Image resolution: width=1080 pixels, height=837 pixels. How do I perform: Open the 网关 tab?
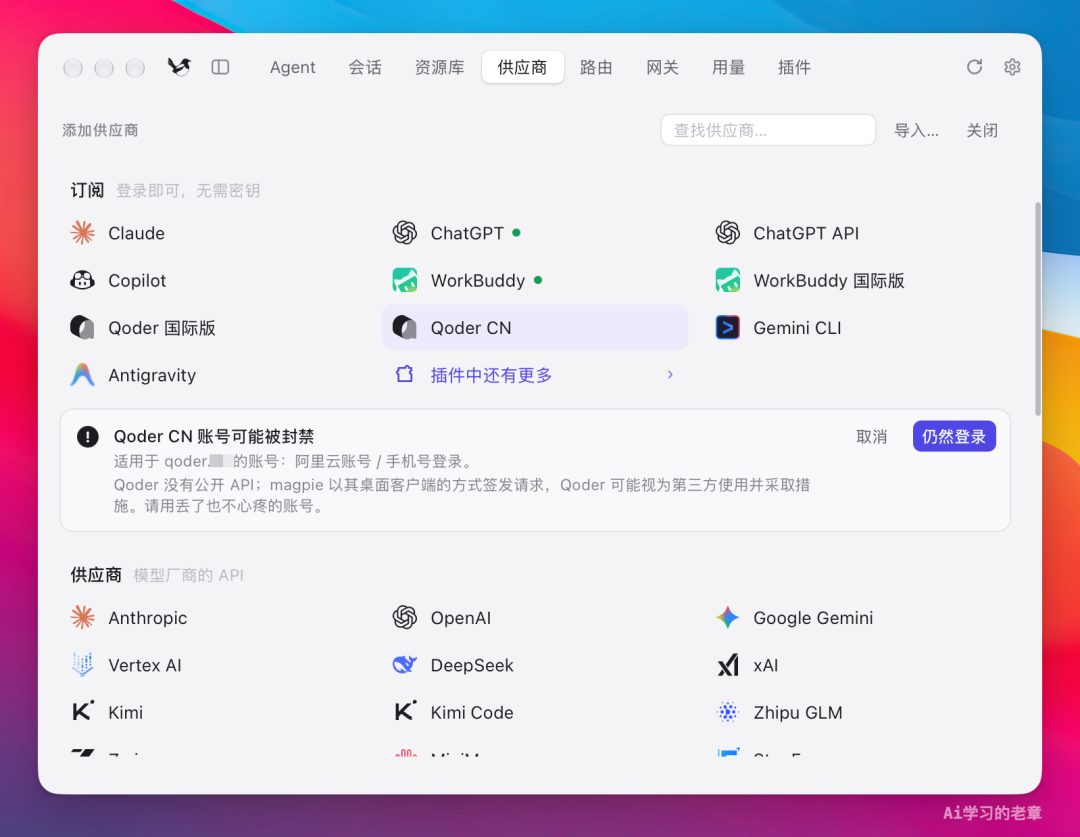coord(663,67)
